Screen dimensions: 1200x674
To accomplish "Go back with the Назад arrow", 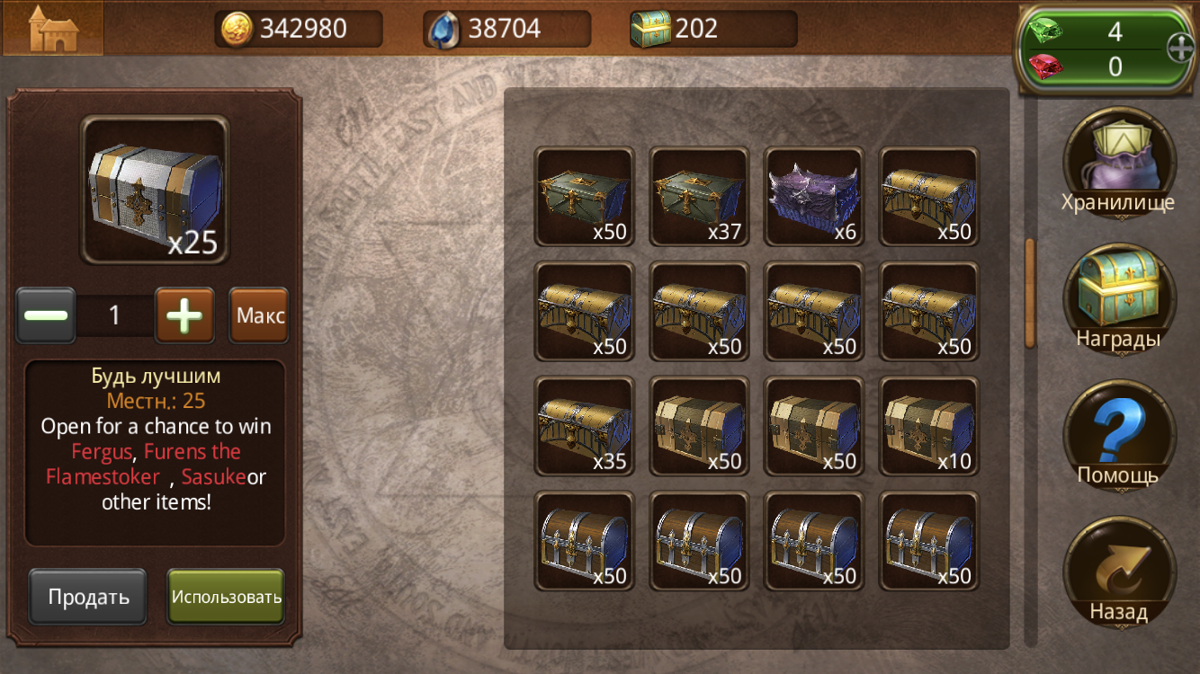I will (x=1118, y=572).
